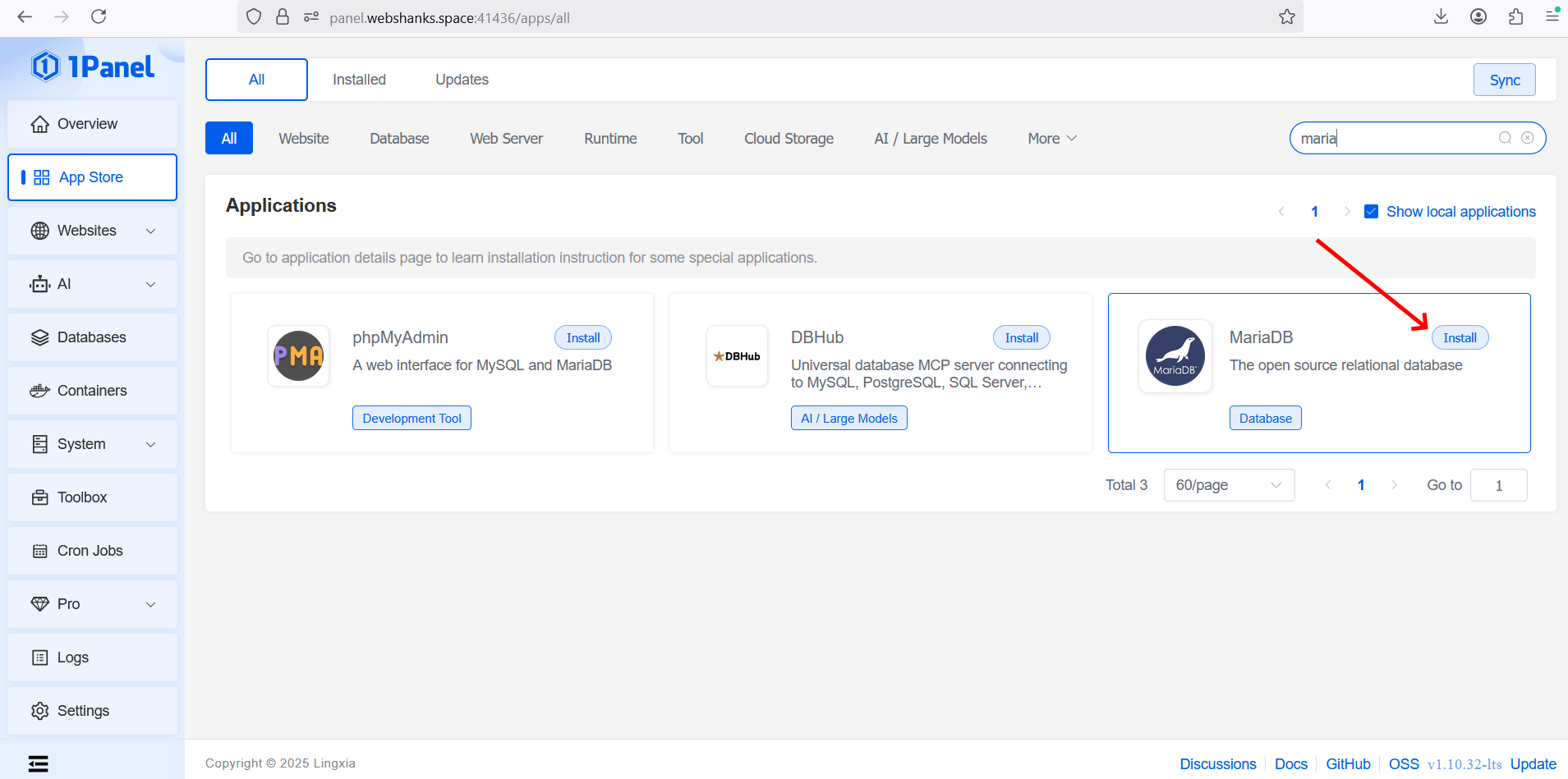
Task: Click the Go to page number field
Action: (1499, 485)
